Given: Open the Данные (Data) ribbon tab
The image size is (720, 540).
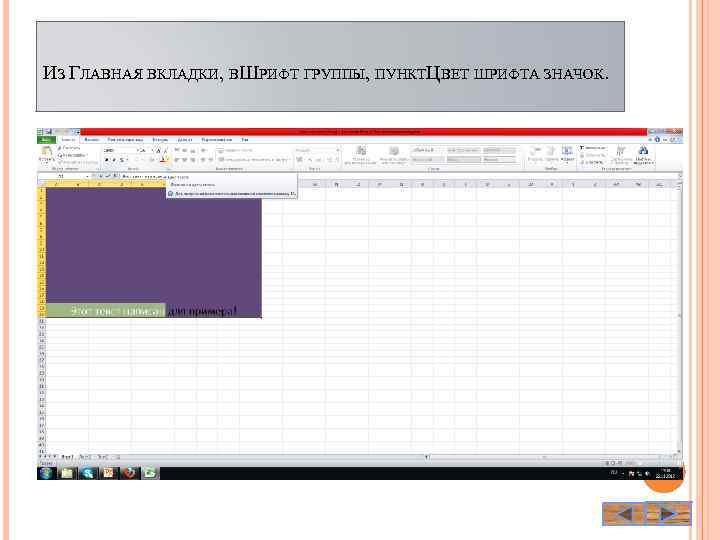Looking at the screenshot, I should [185, 140].
